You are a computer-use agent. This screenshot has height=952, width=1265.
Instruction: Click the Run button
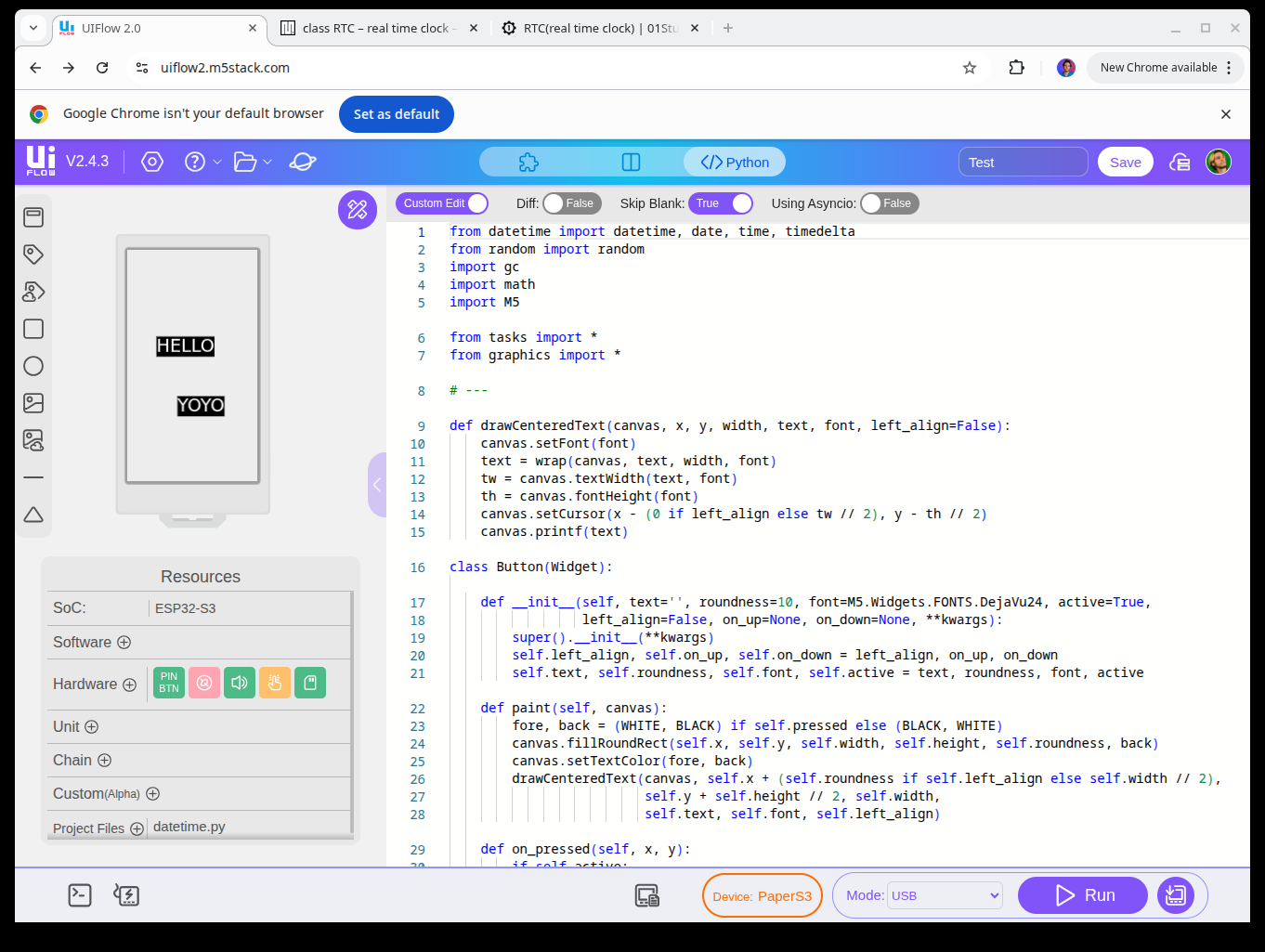(x=1083, y=895)
